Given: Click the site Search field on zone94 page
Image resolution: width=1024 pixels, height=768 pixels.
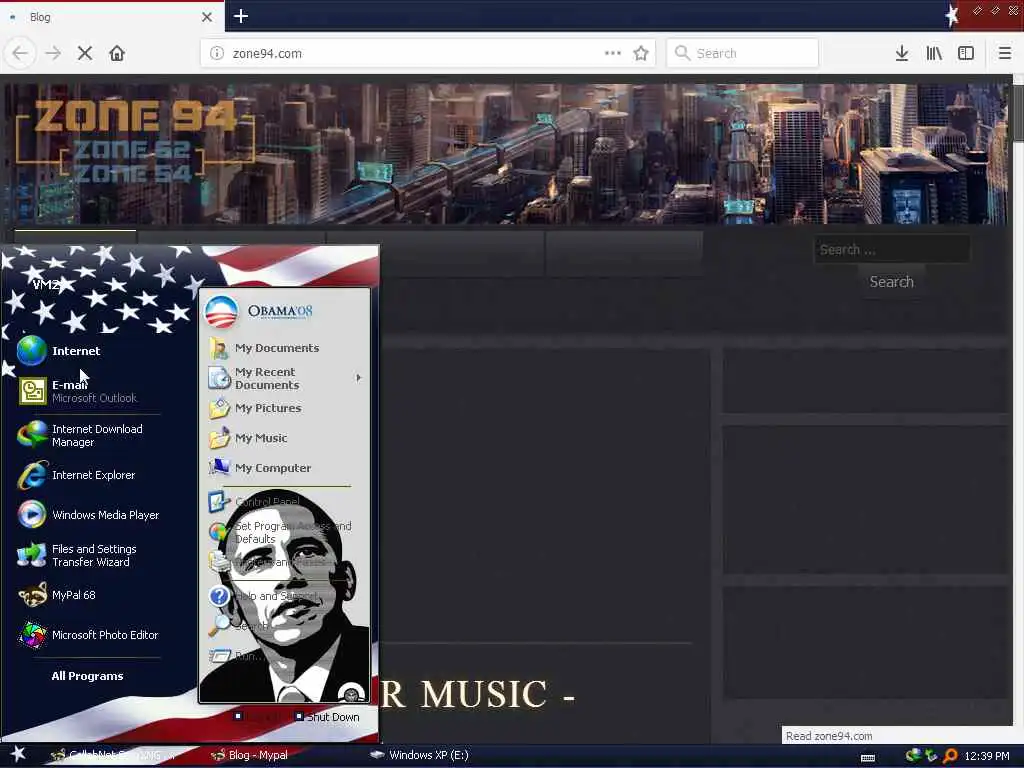Looking at the screenshot, I should (x=891, y=249).
